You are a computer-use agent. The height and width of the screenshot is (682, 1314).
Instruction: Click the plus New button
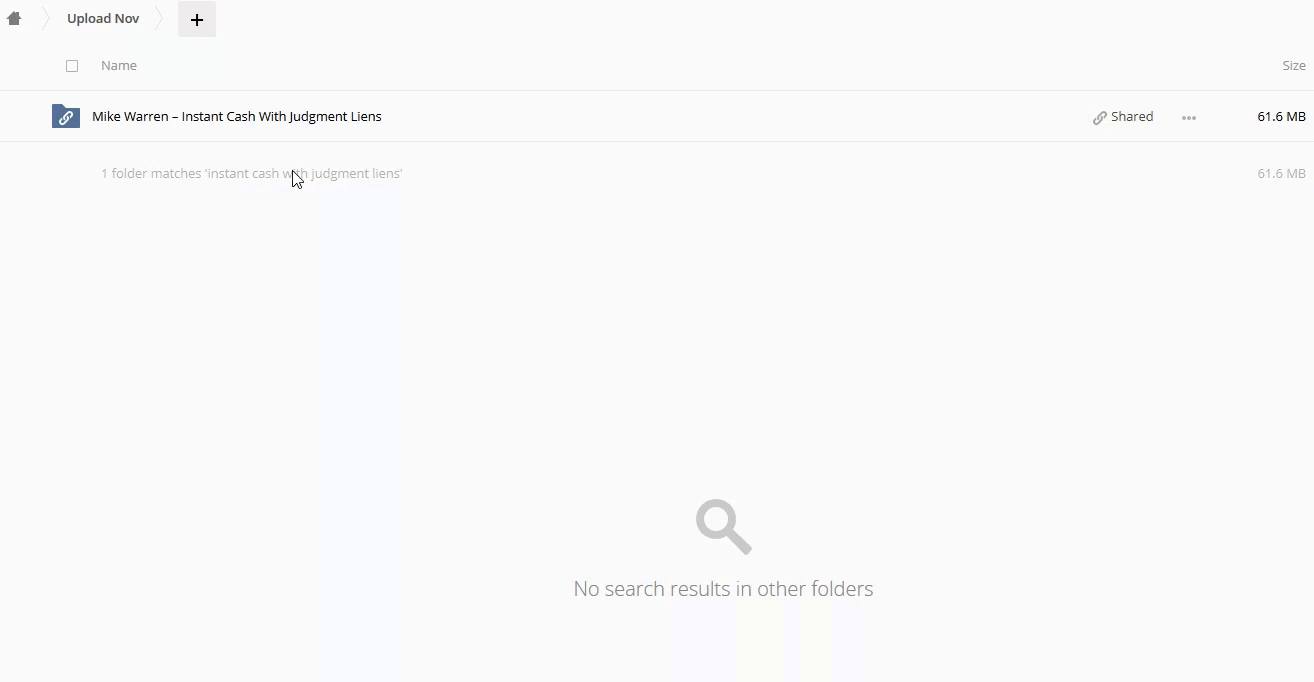197,19
